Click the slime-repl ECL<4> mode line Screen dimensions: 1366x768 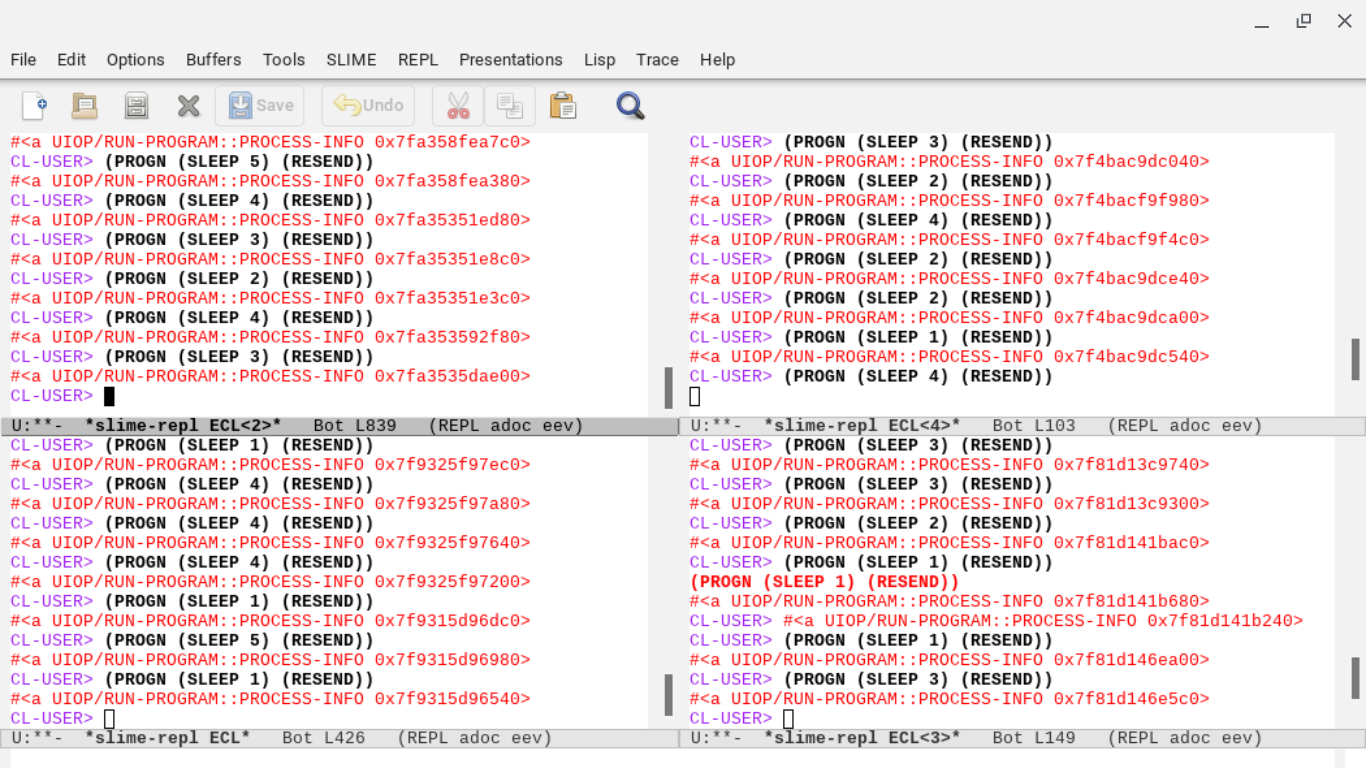pos(862,426)
